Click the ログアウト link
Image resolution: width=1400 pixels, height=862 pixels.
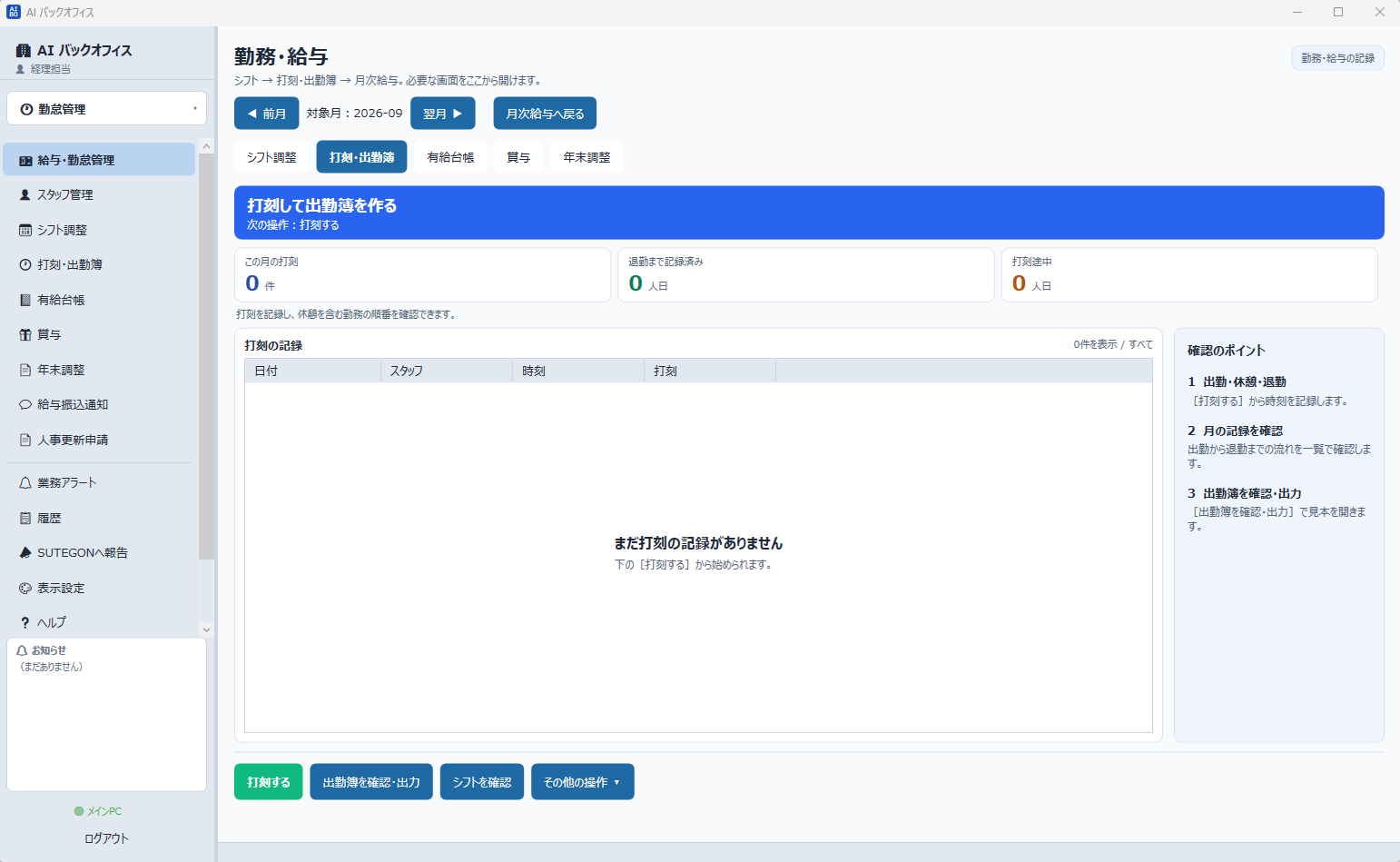point(106,838)
